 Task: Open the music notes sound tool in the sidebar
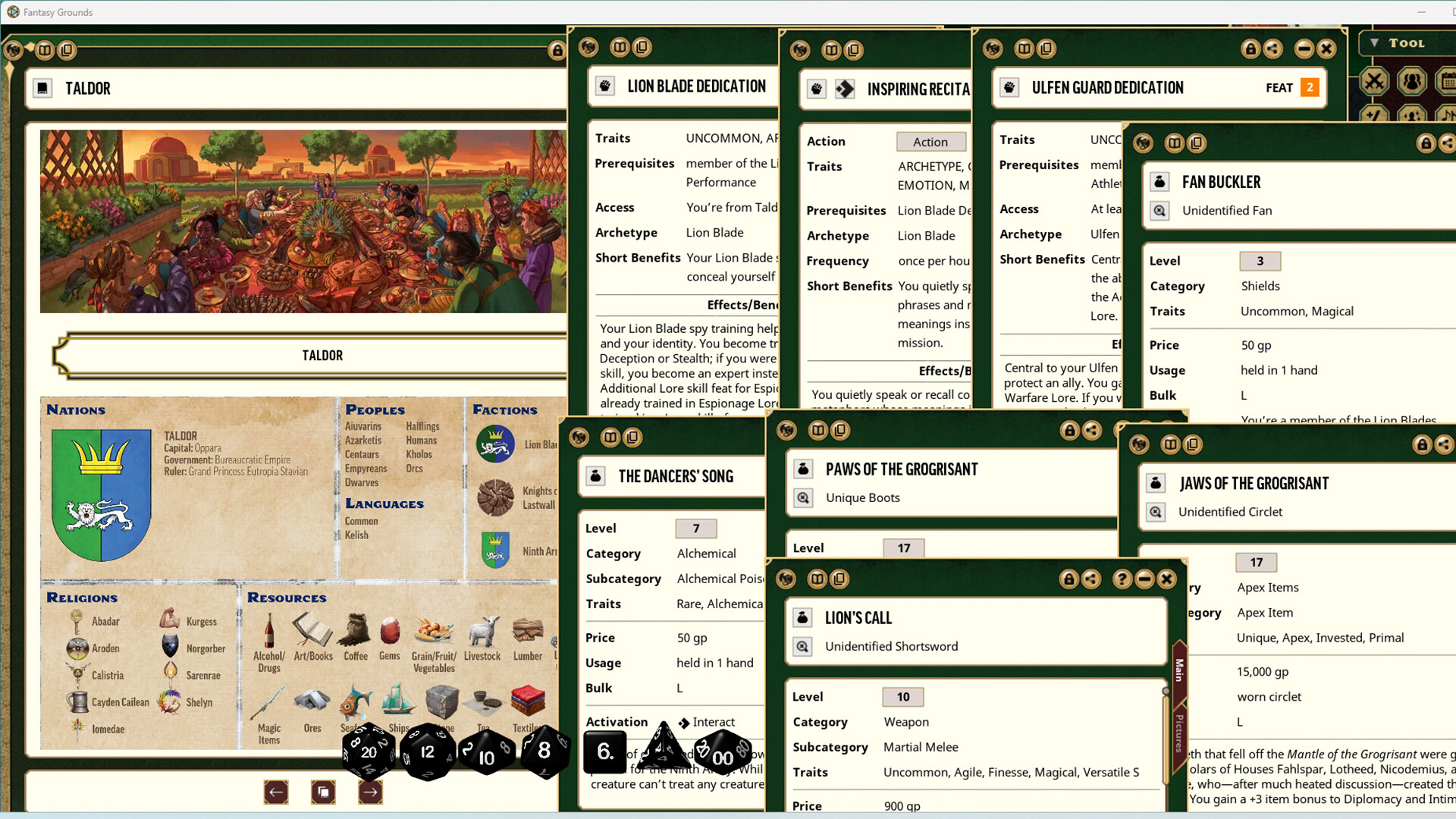click(1448, 115)
